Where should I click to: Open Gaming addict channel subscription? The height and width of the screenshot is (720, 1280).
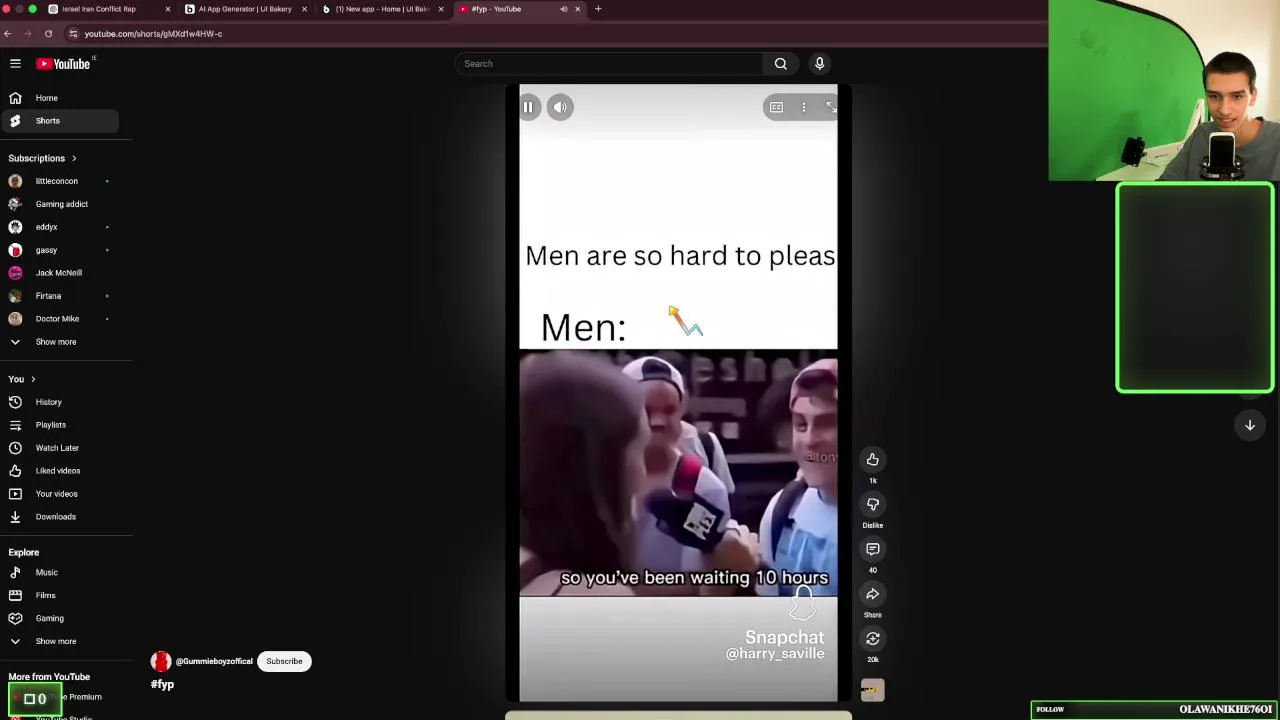[x=60, y=204]
